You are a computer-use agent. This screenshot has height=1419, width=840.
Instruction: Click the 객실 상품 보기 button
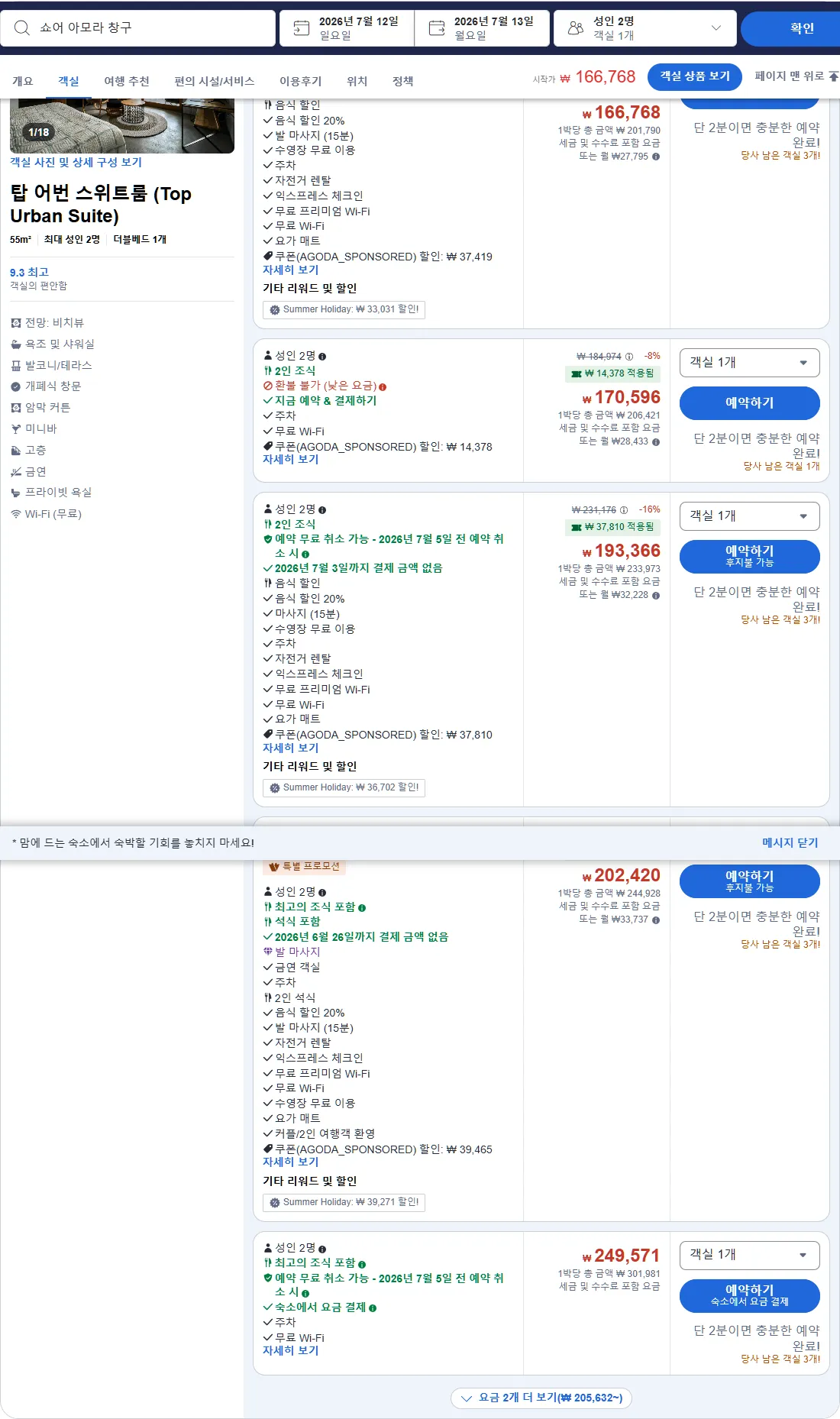tap(695, 76)
